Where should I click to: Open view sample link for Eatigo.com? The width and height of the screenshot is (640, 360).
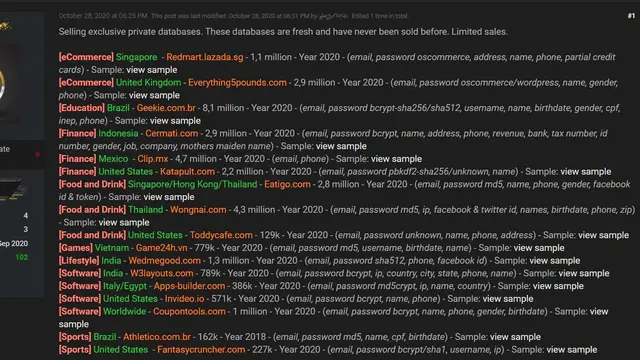[x=169, y=197]
